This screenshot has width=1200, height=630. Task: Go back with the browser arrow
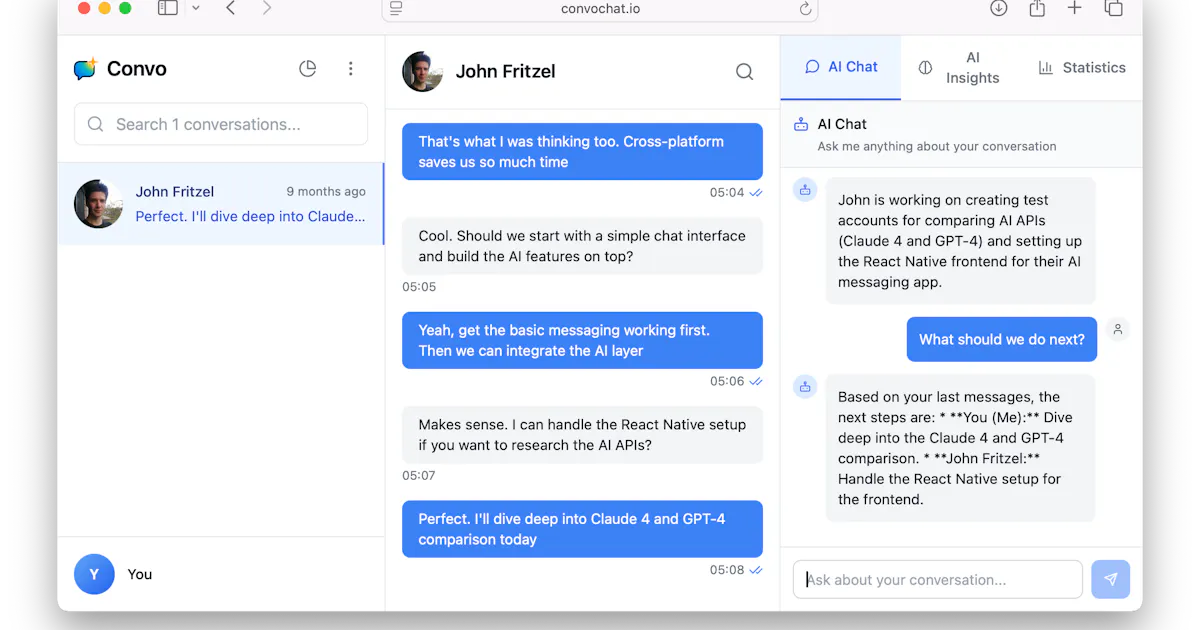pyautogui.click(x=231, y=8)
